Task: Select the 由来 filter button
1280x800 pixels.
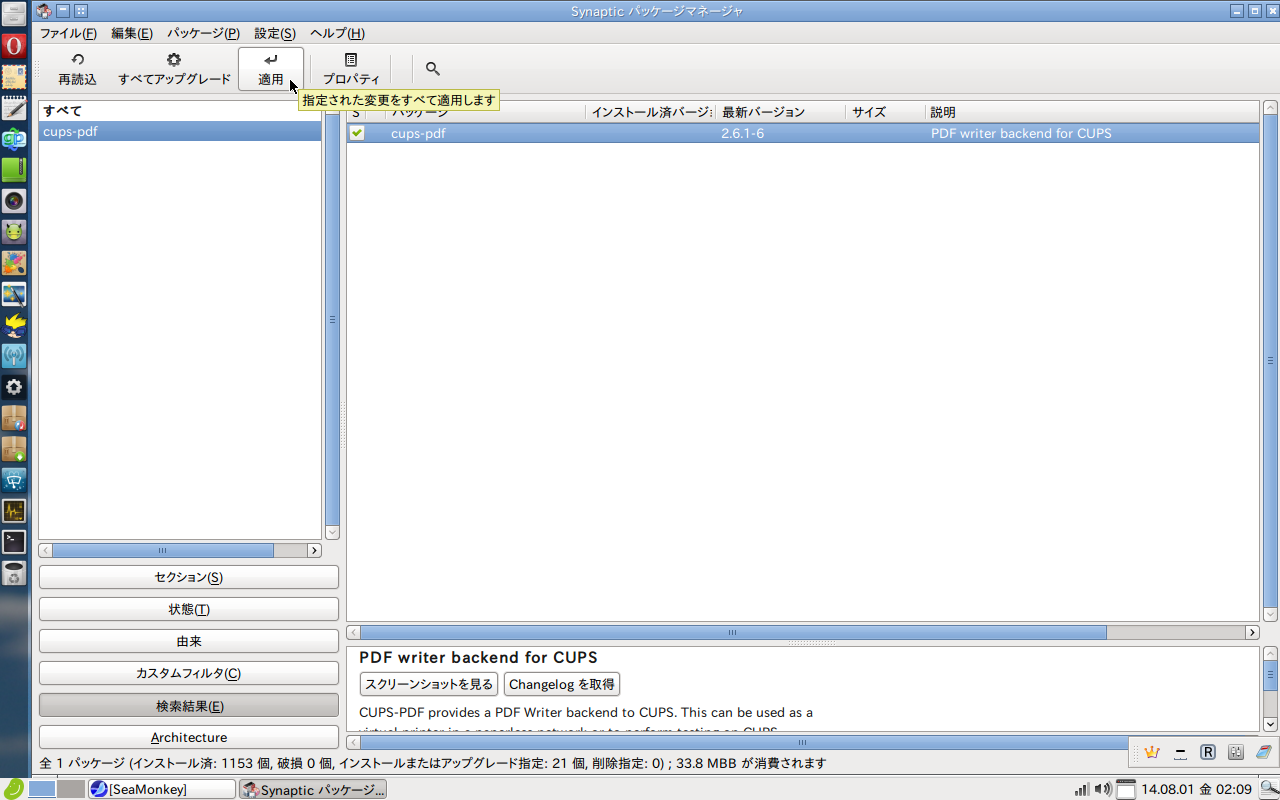Action: 189,641
